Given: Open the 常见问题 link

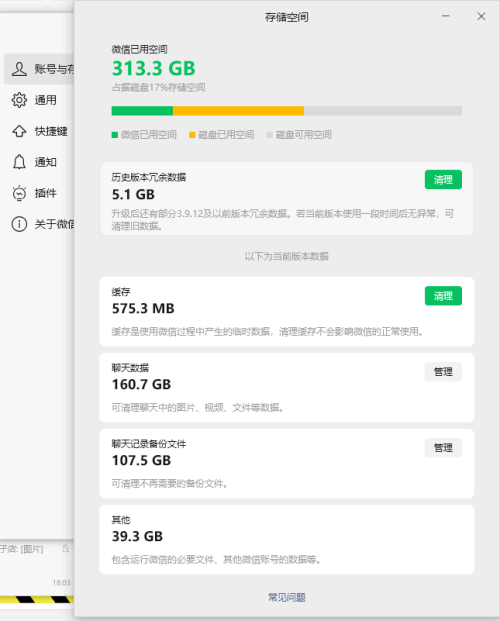Looking at the screenshot, I should point(287,597).
